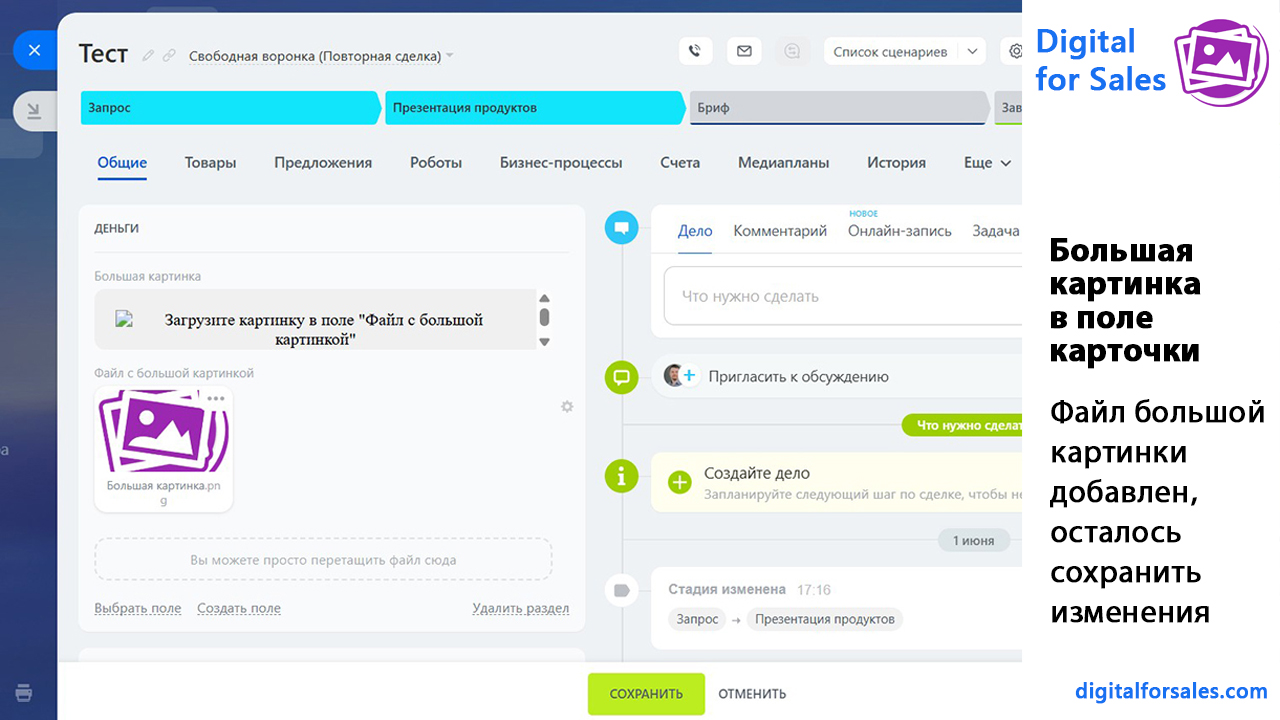Image resolution: width=1280 pixels, height=720 pixels.
Task: Click the Большая картинка.png thumbnail
Action: pos(164,440)
